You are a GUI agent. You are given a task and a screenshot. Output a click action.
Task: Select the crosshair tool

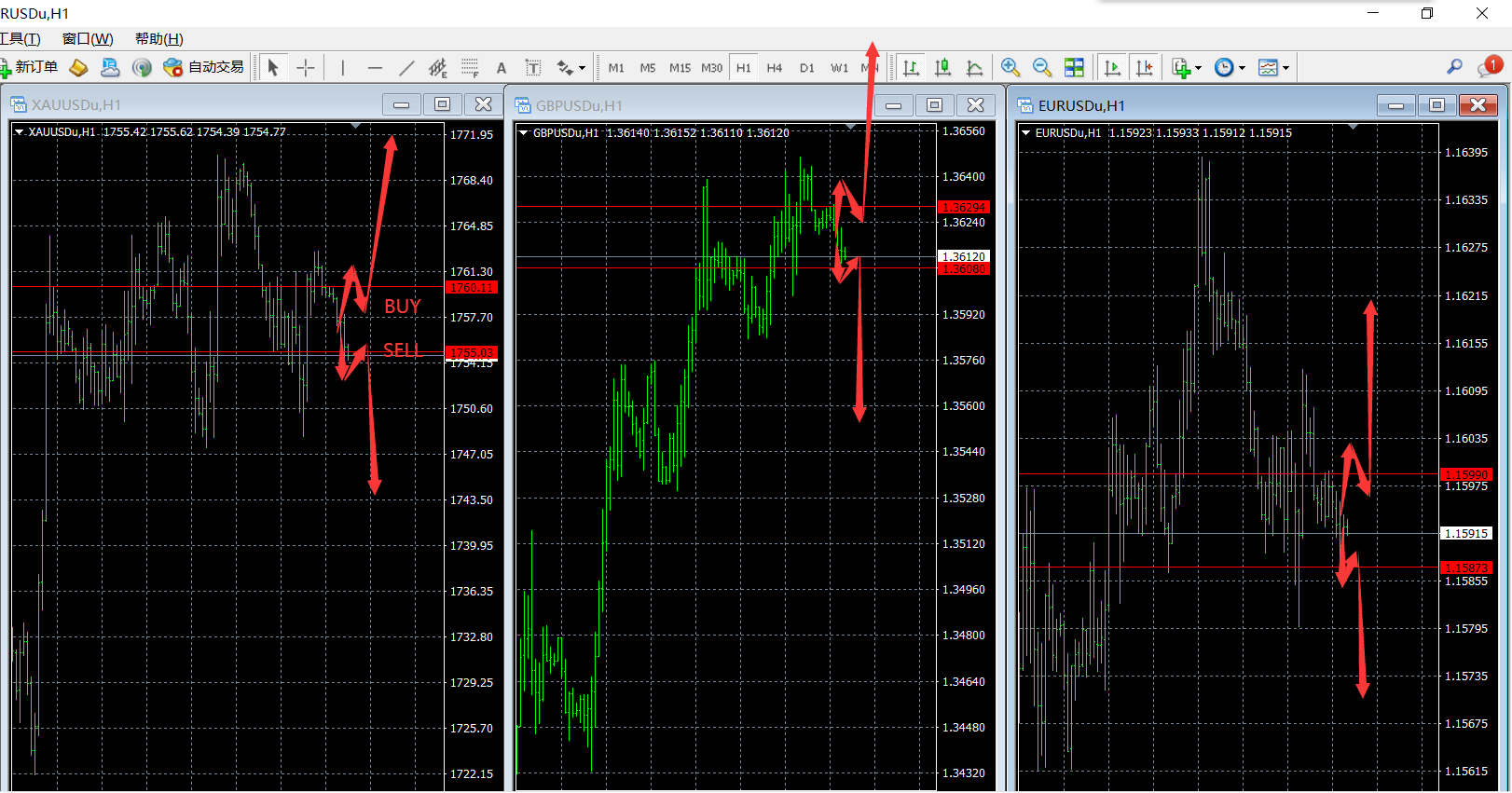click(305, 68)
